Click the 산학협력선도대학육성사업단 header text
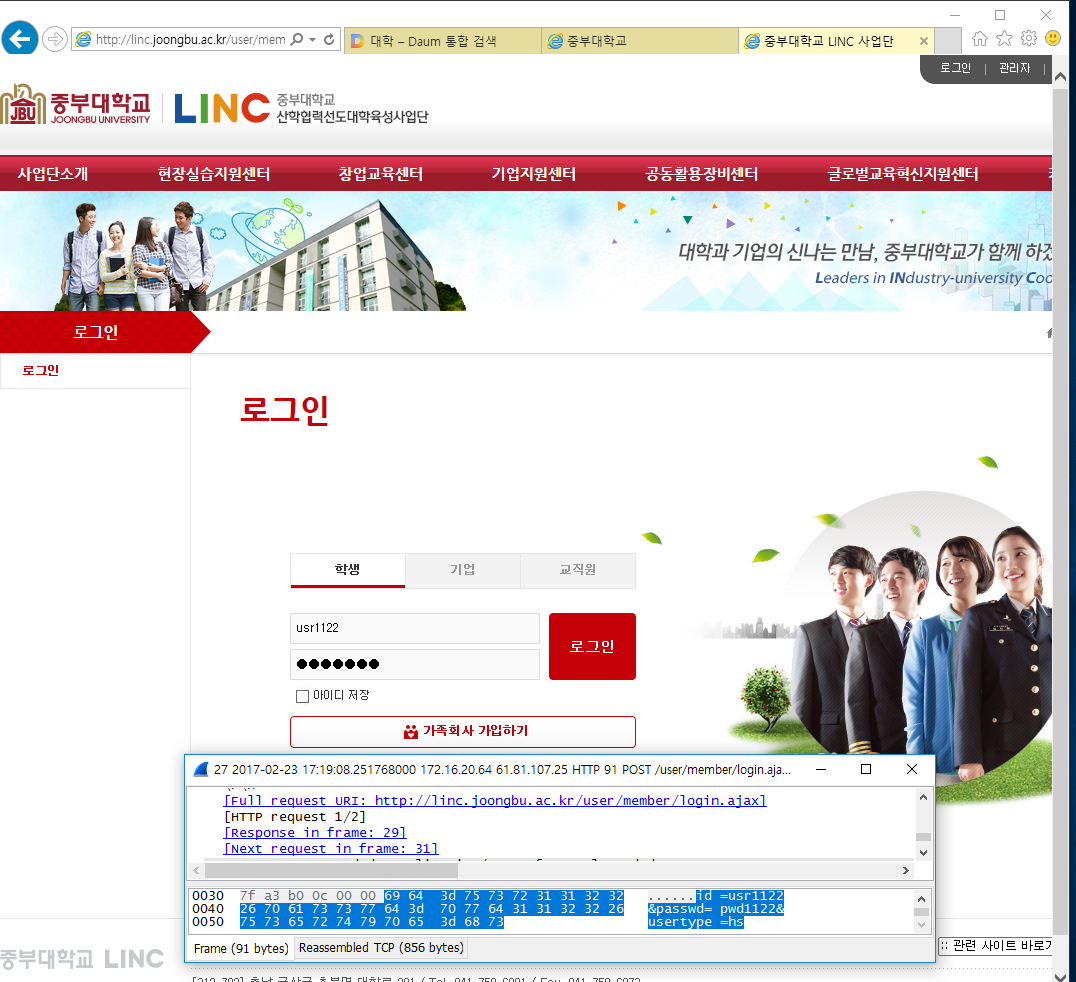 pyautogui.click(x=352, y=117)
